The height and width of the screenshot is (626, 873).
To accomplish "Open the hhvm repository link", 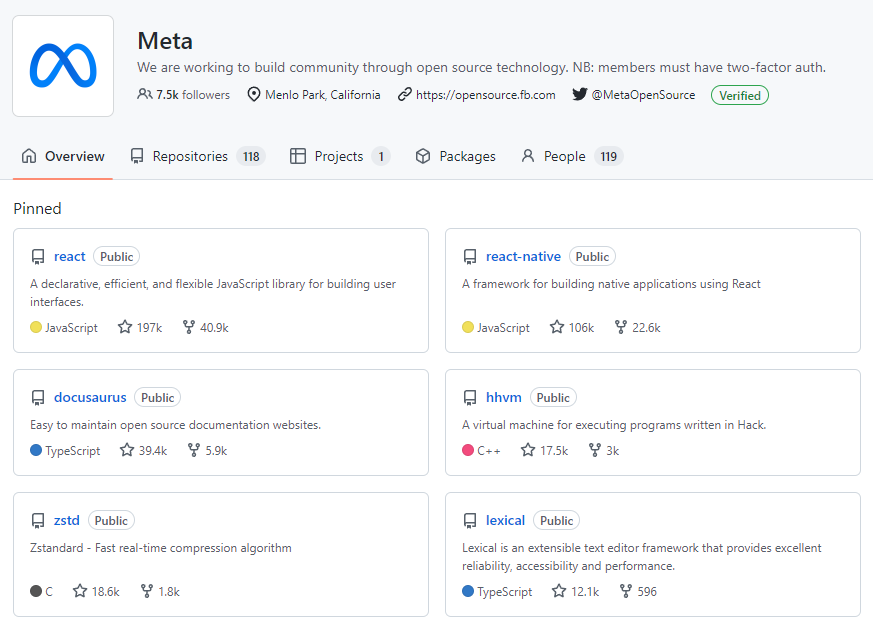I will click(504, 397).
